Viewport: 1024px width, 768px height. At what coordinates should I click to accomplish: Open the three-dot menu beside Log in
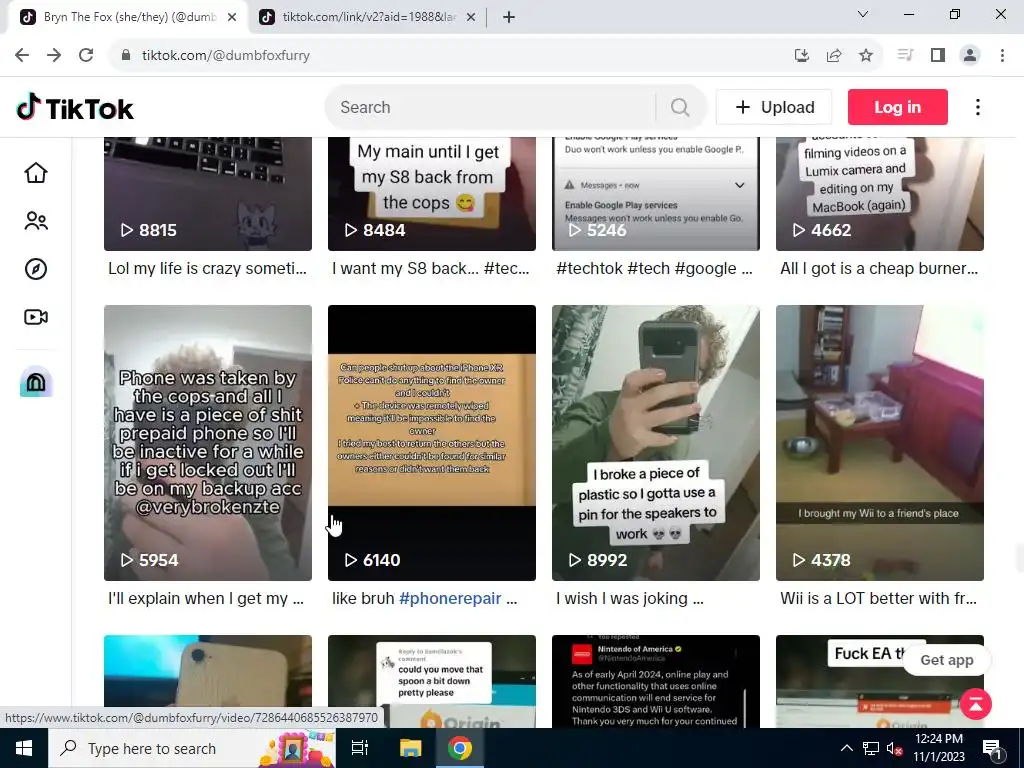pos(978,108)
